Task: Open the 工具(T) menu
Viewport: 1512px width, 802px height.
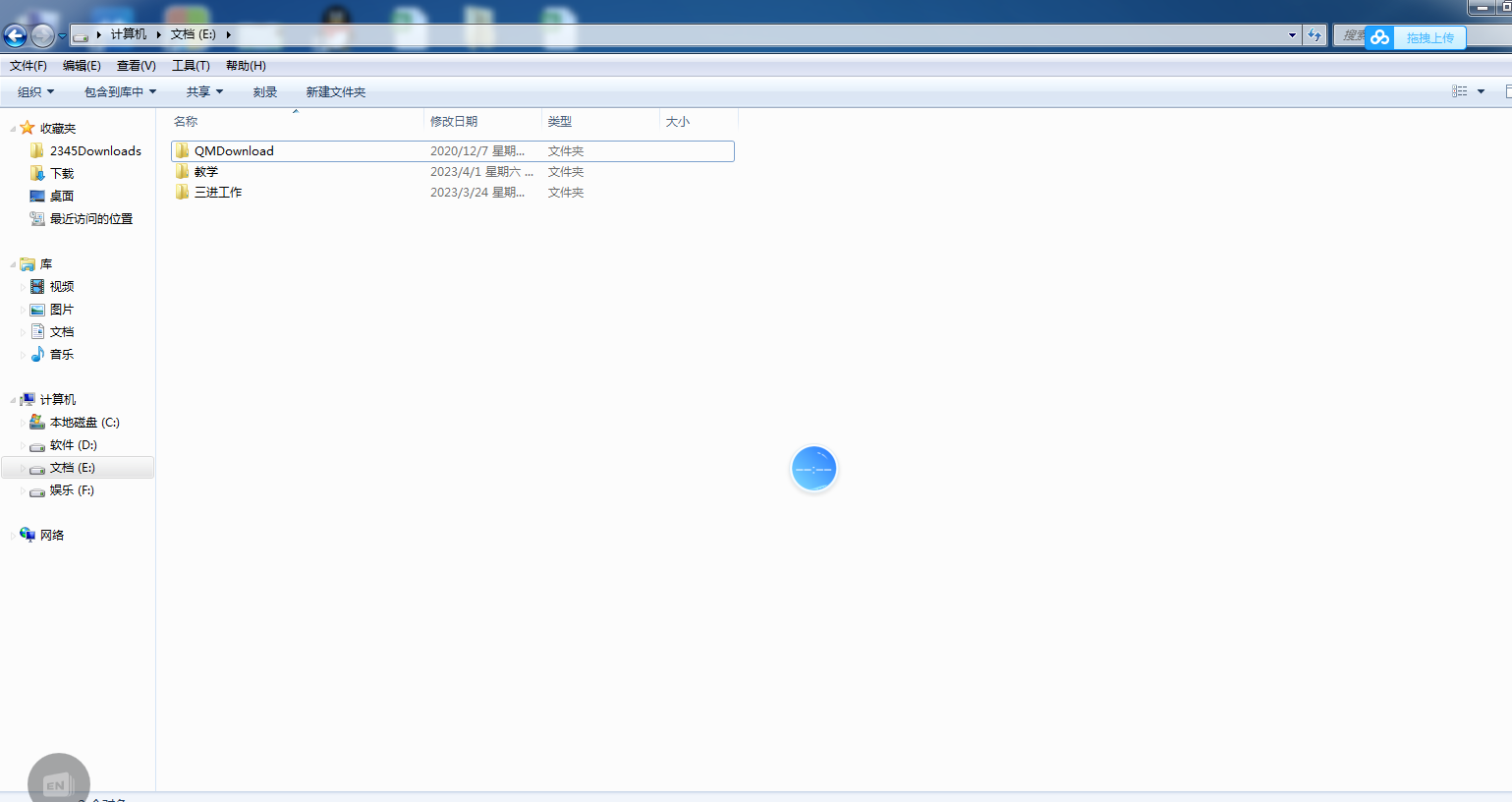Action: pos(191,65)
